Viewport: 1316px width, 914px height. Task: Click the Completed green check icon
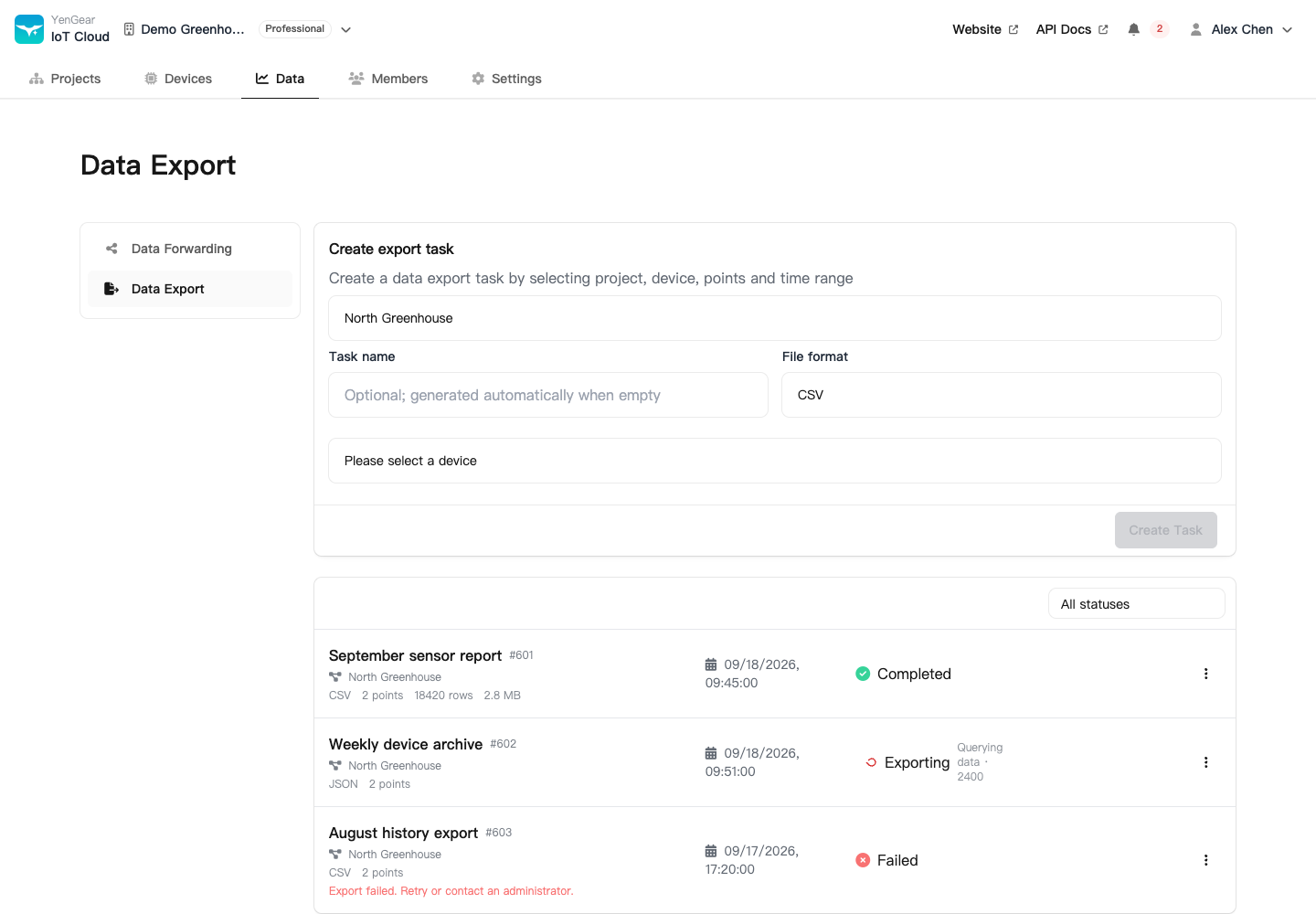click(863, 674)
